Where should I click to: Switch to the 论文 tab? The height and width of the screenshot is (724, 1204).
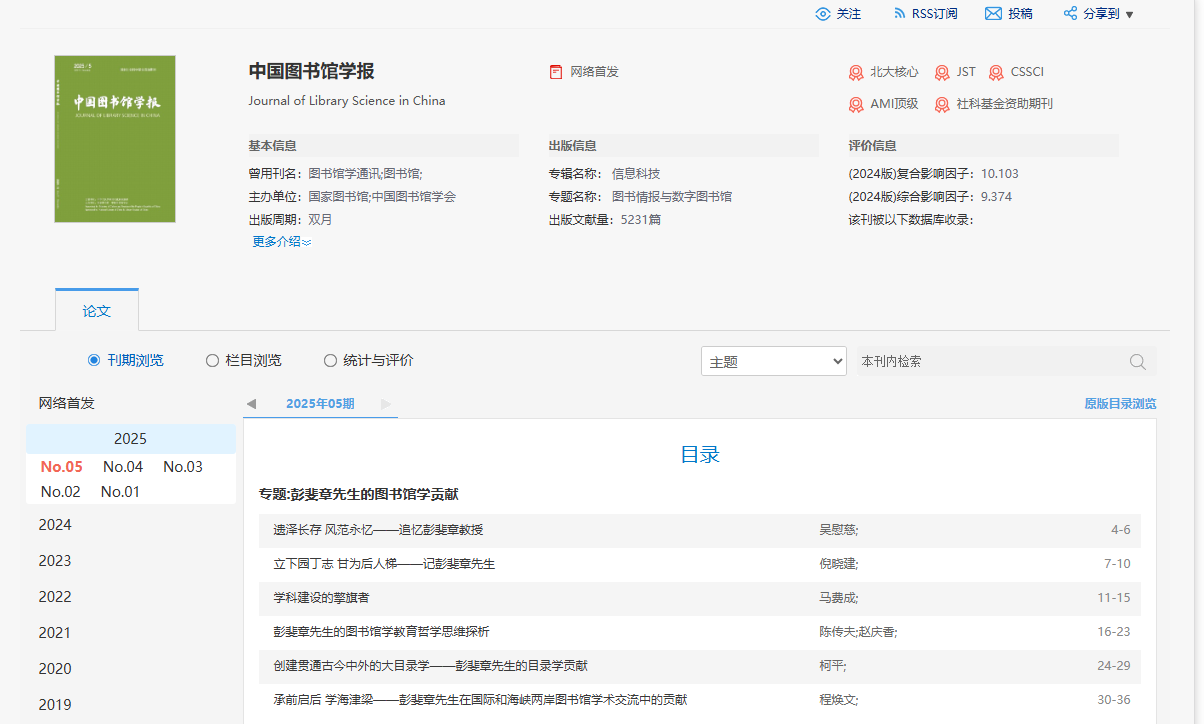click(x=96, y=310)
